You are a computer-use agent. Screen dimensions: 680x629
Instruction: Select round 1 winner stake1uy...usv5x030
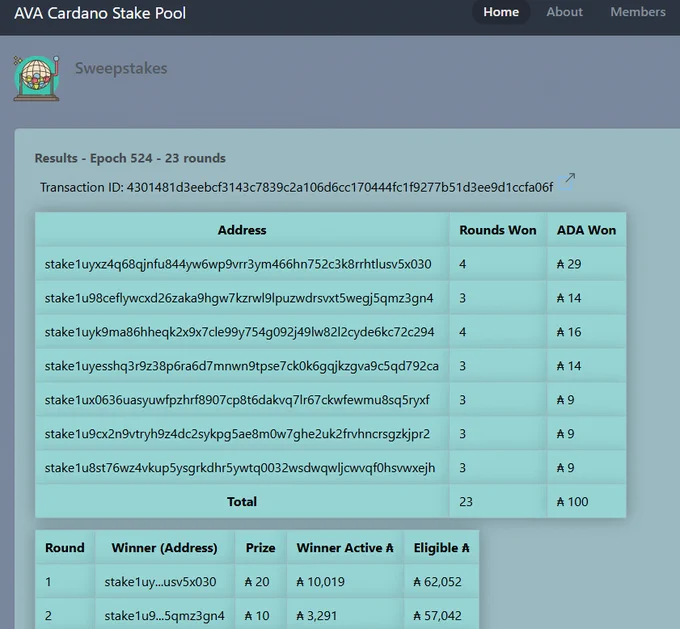(x=160, y=582)
